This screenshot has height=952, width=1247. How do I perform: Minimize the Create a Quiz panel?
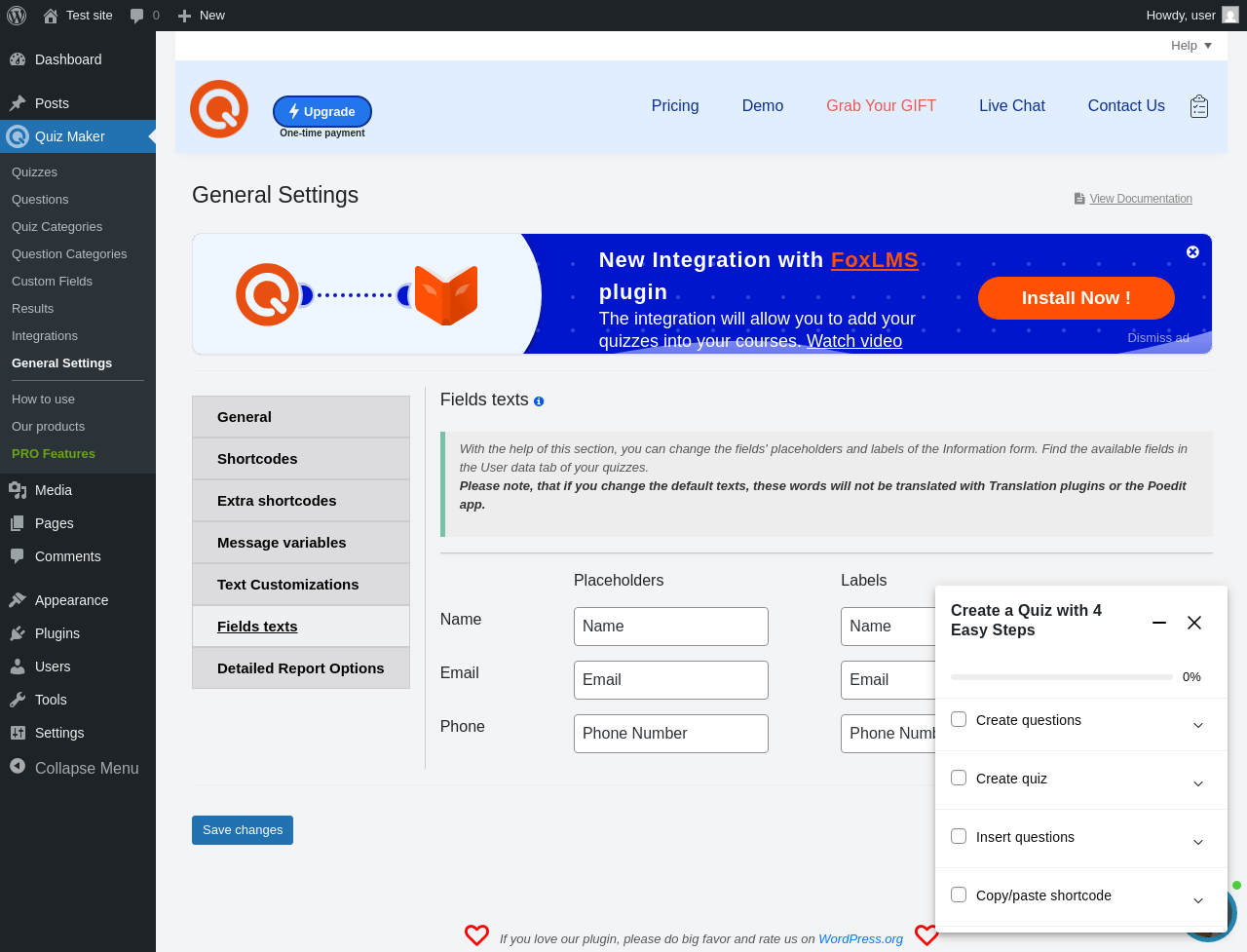coord(1159,623)
